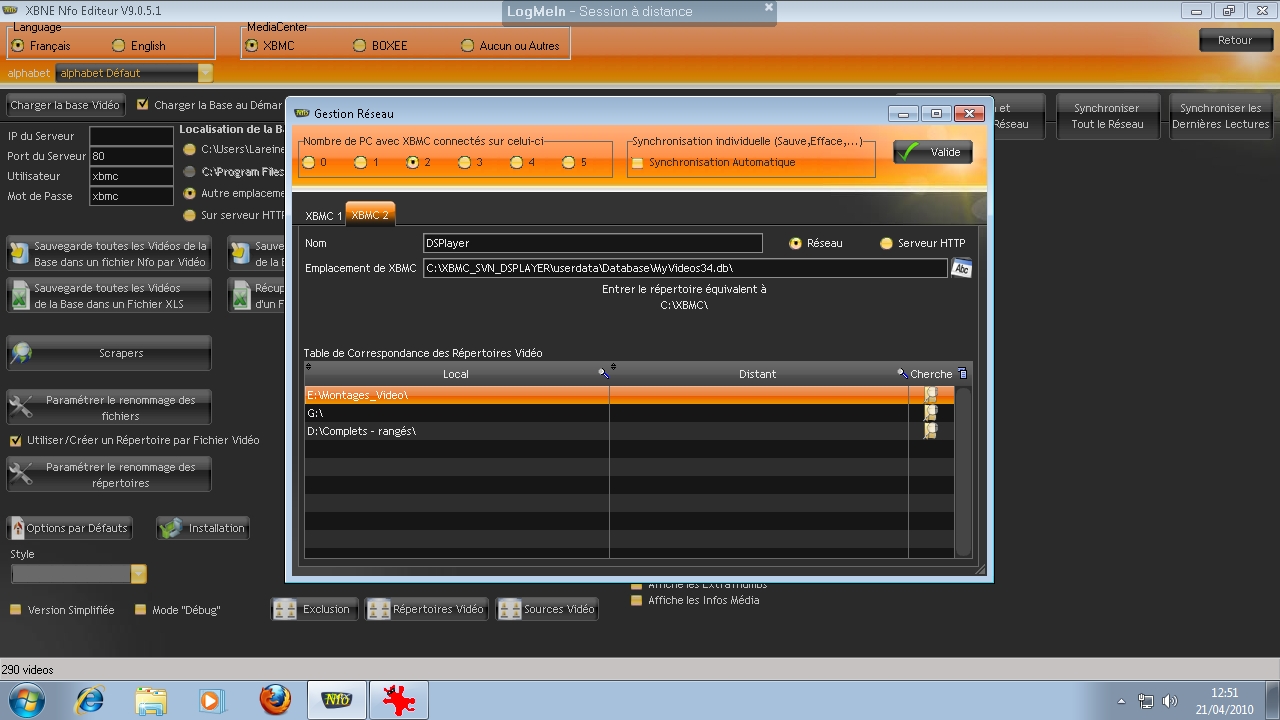This screenshot has height=720, width=1280.
Task: Click Sauvegarde toutes les Vidéos dans un Fichier XLS
Action: coord(109,295)
